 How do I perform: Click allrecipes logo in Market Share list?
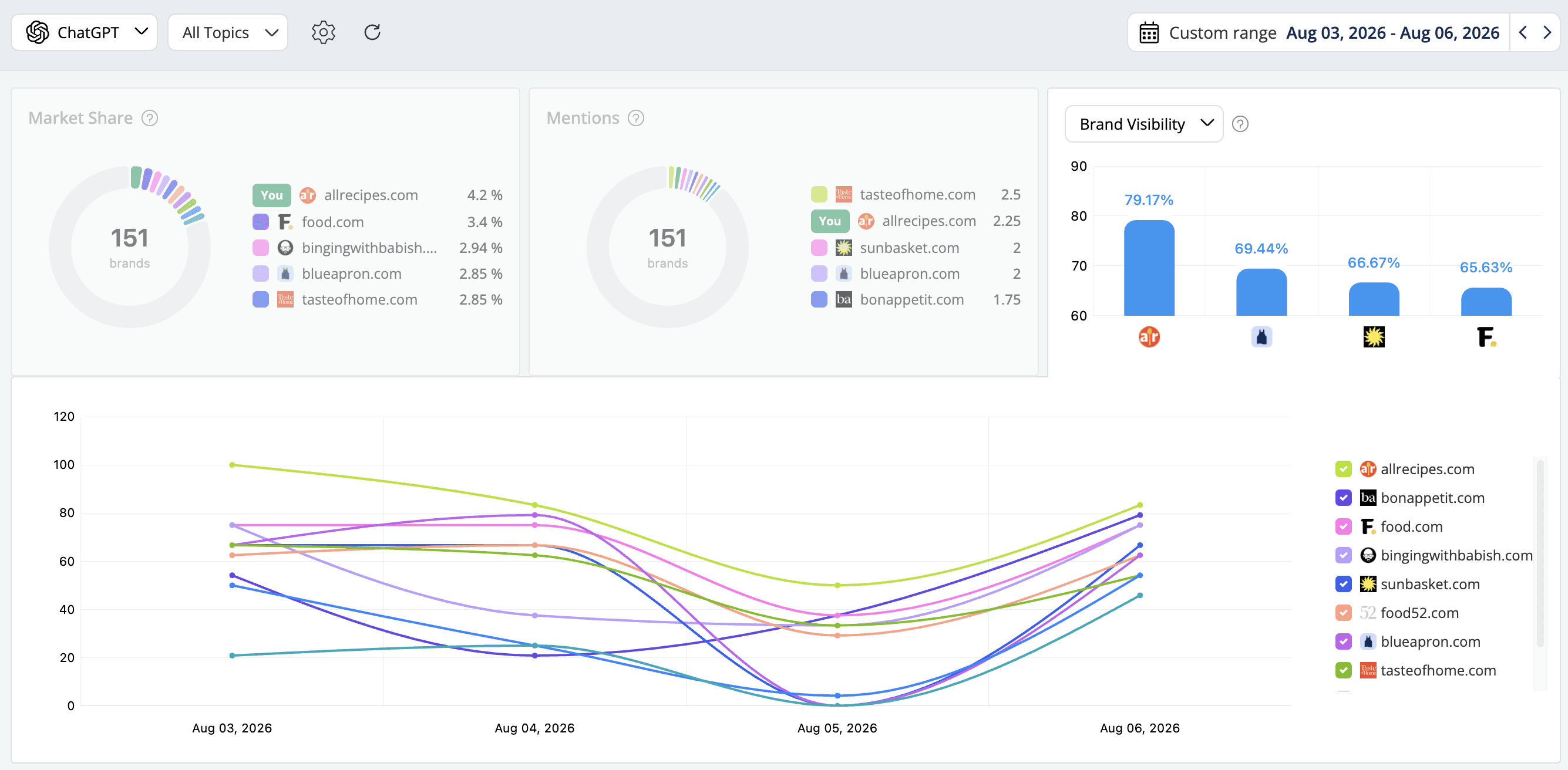(307, 195)
